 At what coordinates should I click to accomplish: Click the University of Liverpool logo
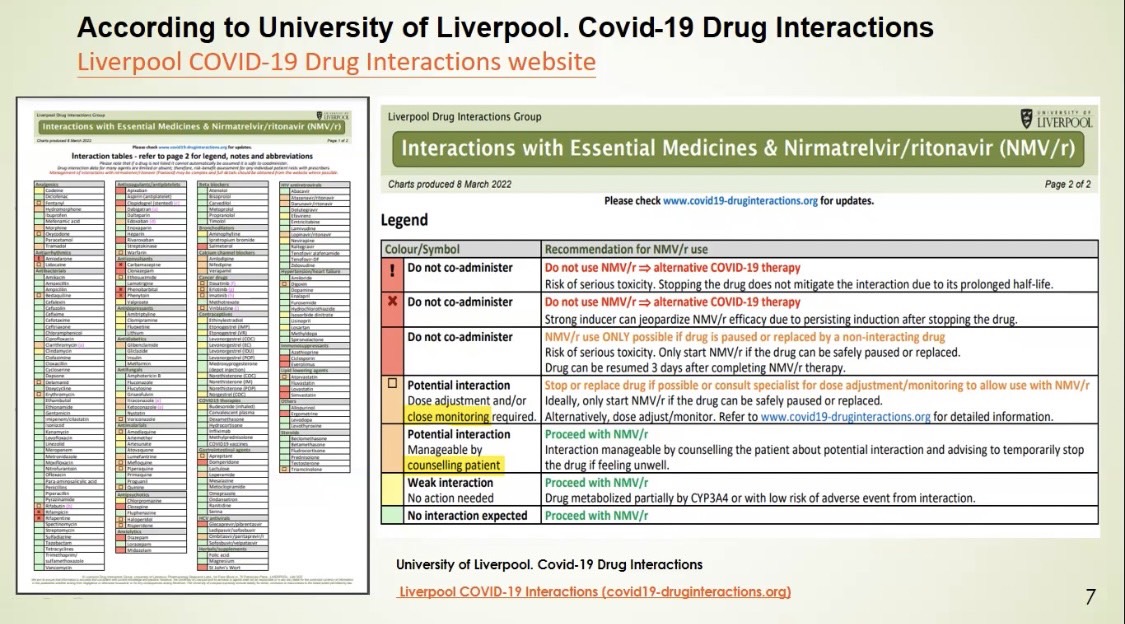(1056, 119)
